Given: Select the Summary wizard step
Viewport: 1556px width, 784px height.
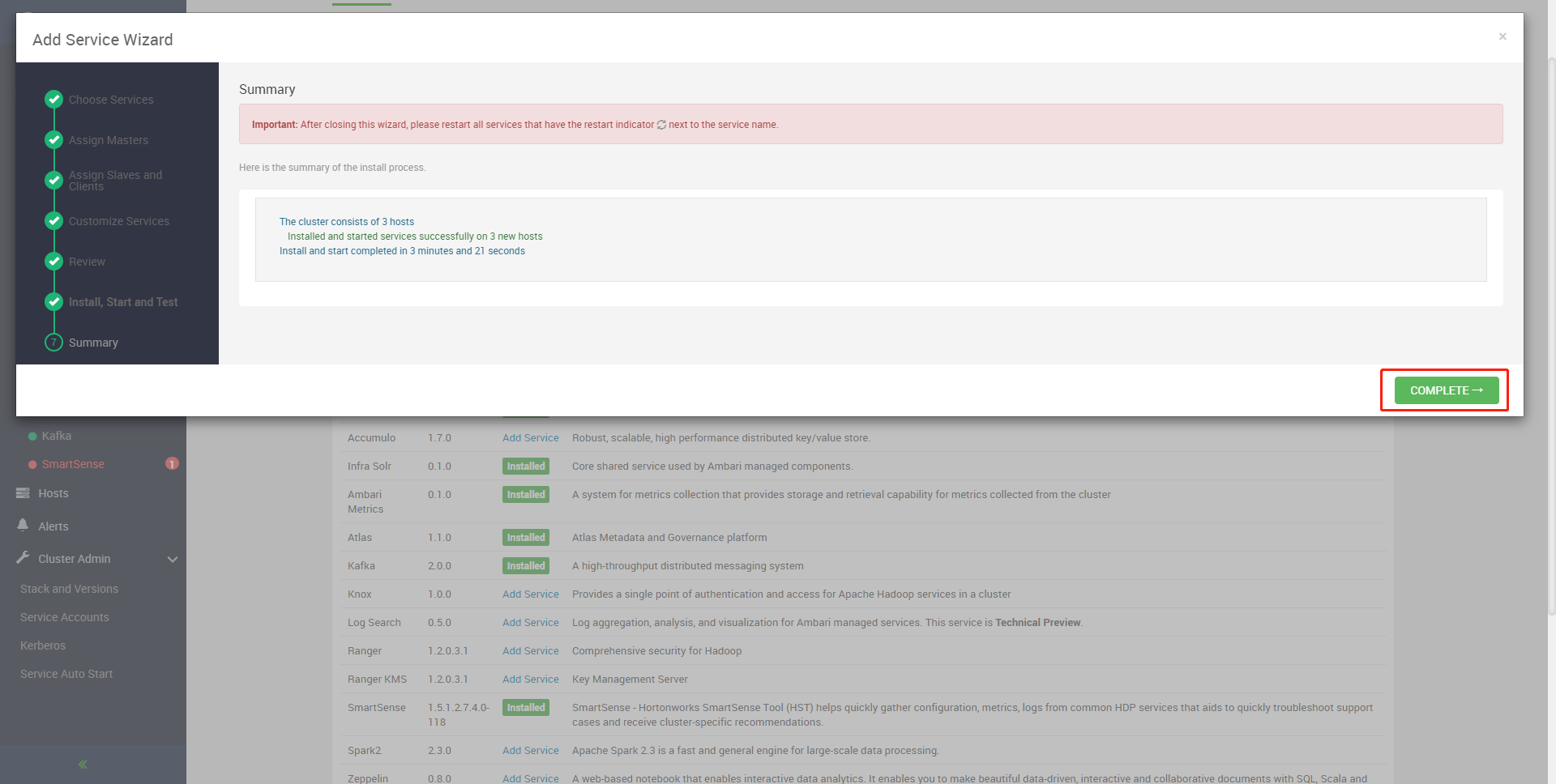Looking at the screenshot, I should click(93, 343).
